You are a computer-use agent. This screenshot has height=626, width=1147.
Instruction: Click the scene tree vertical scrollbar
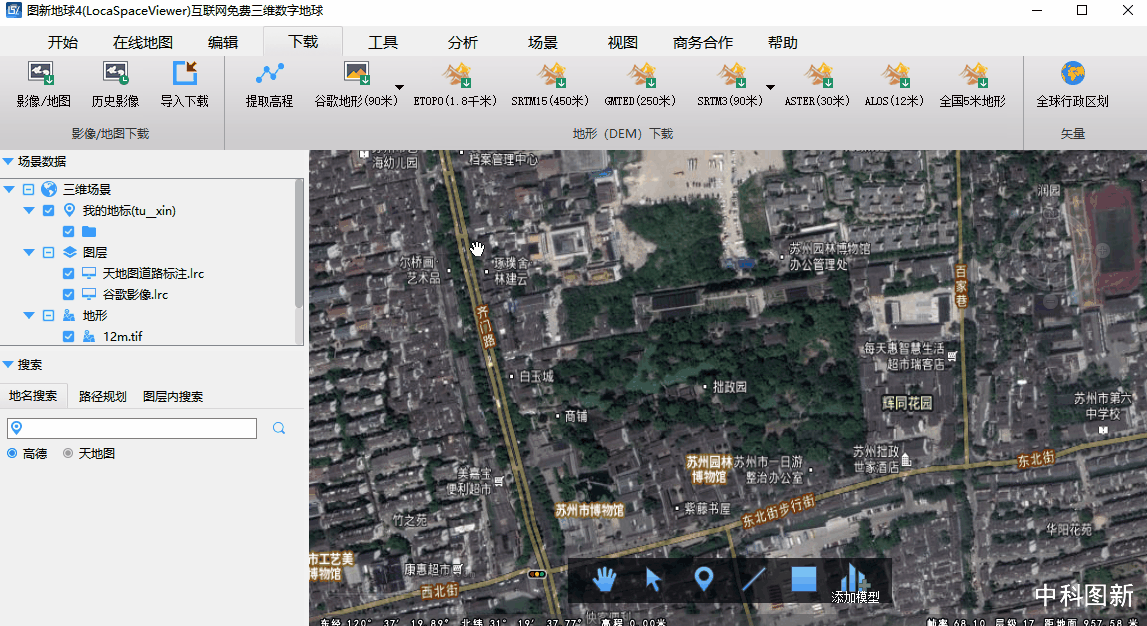click(298, 243)
